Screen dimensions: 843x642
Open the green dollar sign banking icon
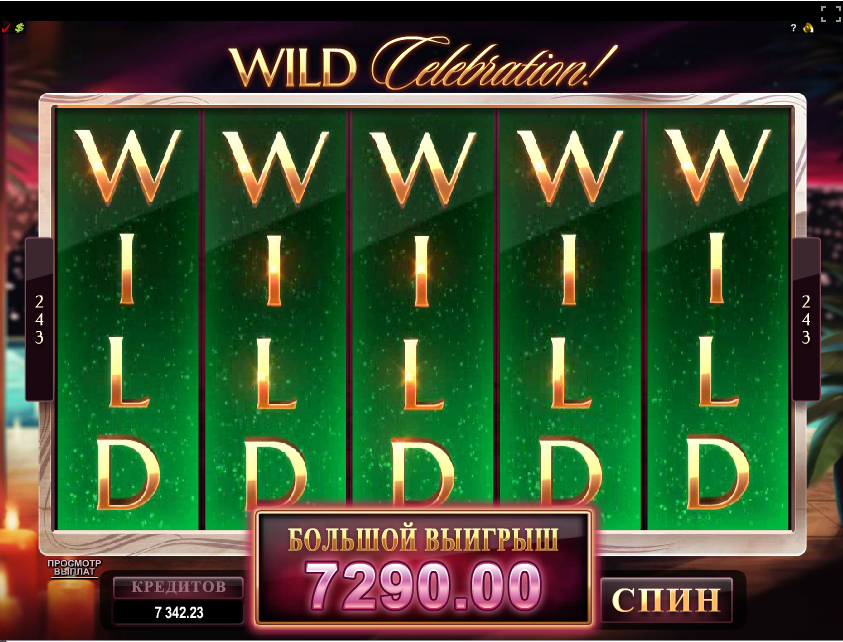tap(19, 27)
